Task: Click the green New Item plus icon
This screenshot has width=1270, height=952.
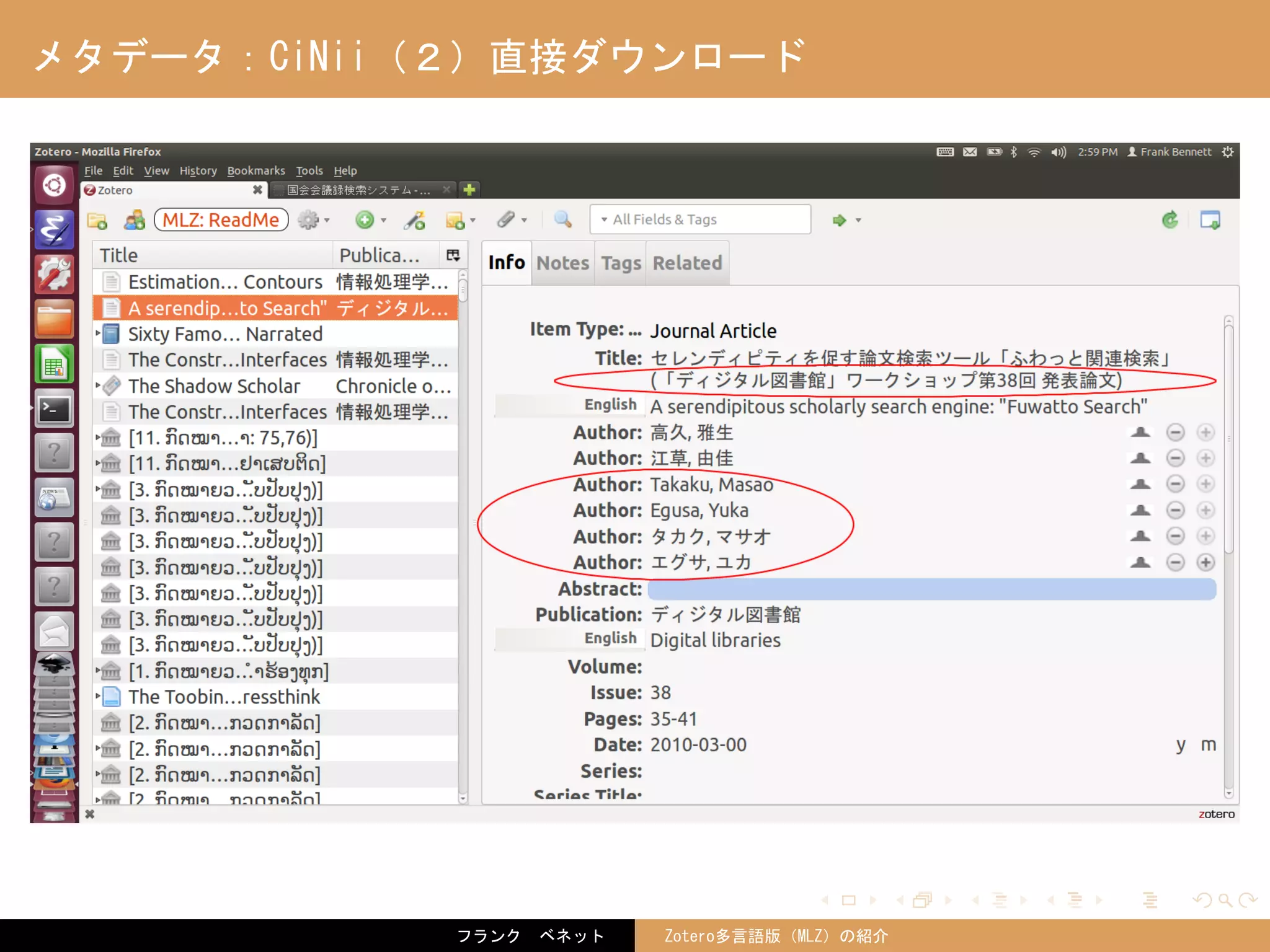Action: coord(364,220)
